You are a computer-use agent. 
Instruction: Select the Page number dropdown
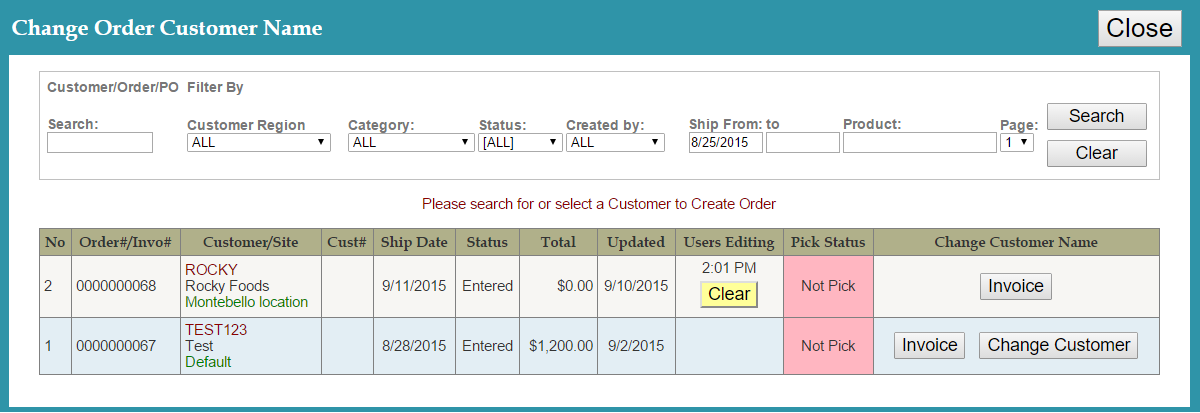click(1016, 143)
